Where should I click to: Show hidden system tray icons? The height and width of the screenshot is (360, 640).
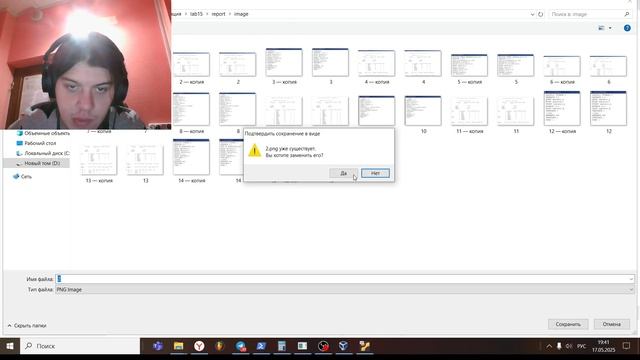[x=549, y=346]
